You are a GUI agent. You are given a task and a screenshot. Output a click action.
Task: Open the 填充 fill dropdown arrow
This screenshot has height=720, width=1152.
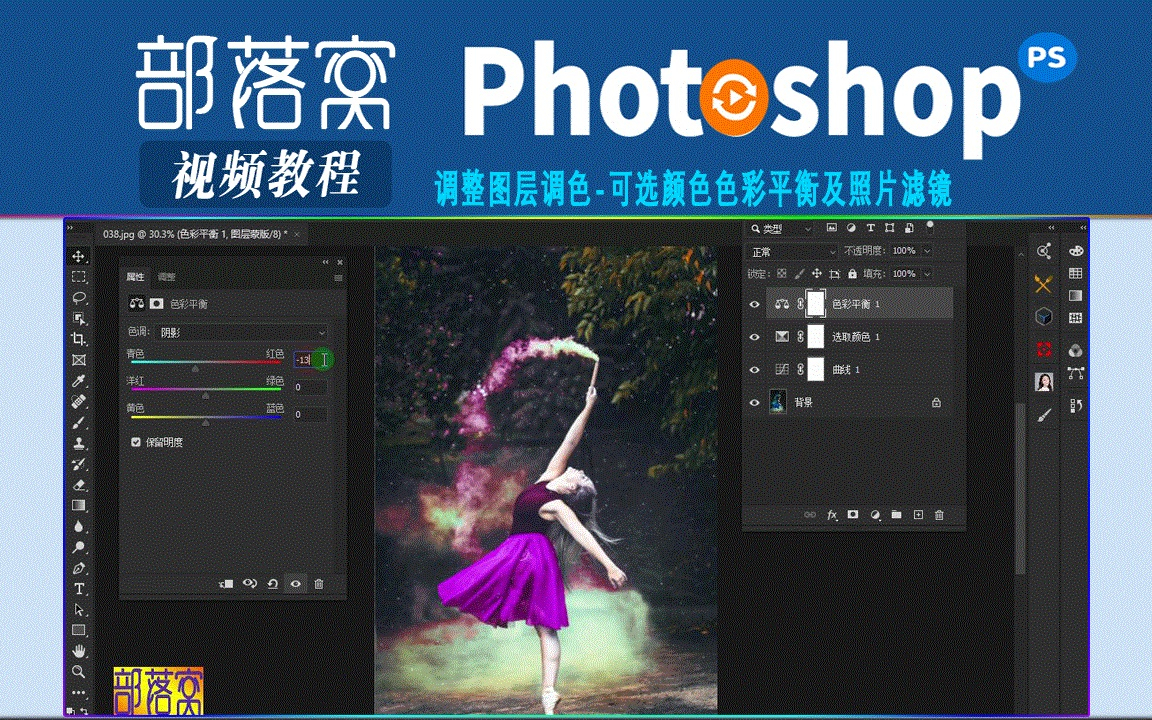point(926,274)
